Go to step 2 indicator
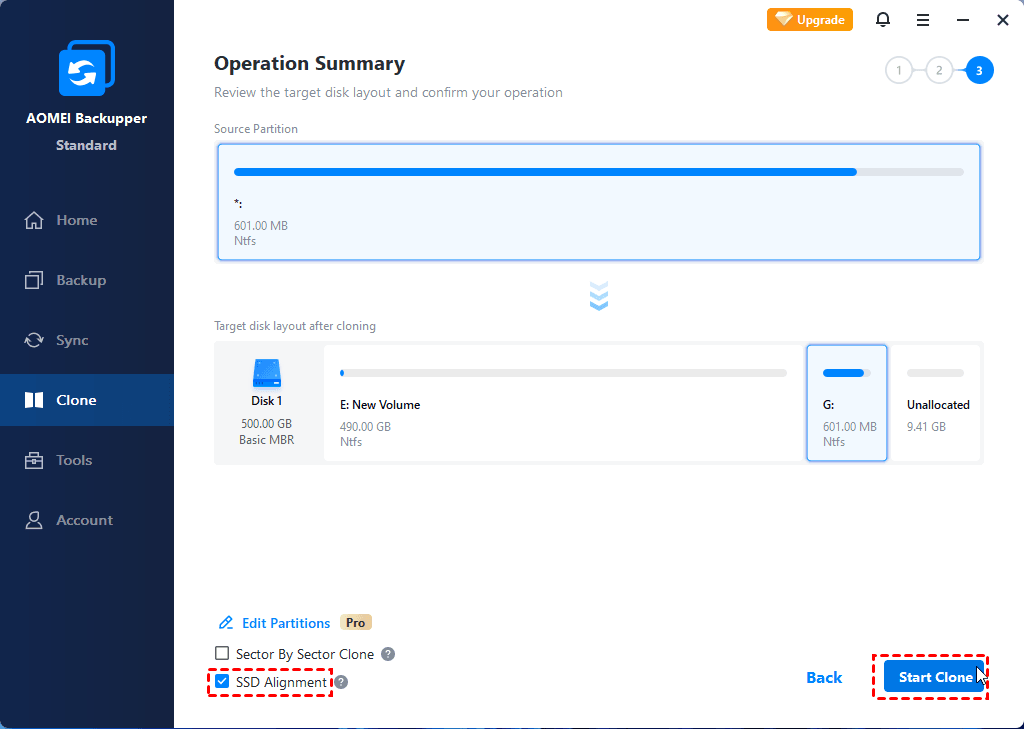 939,71
